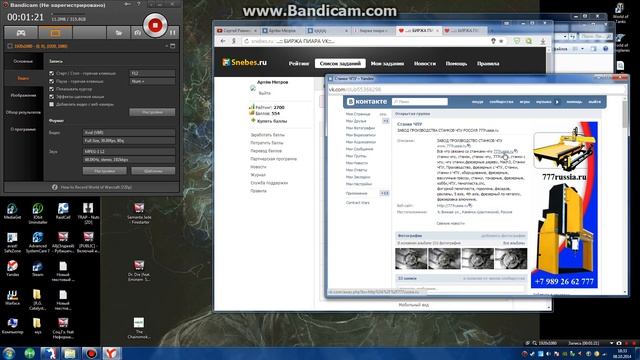Open IObit Uninstaller desktop icon
The width and height of the screenshot is (640, 360).
tap(38, 213)
